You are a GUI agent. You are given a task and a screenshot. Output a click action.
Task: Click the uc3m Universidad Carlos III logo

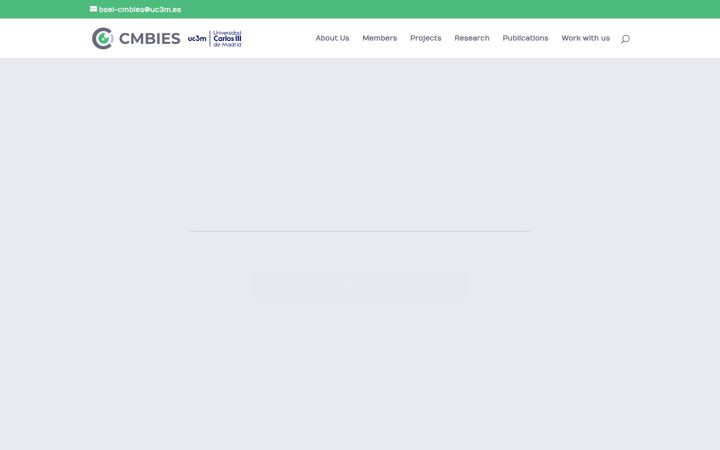point(214,39)
